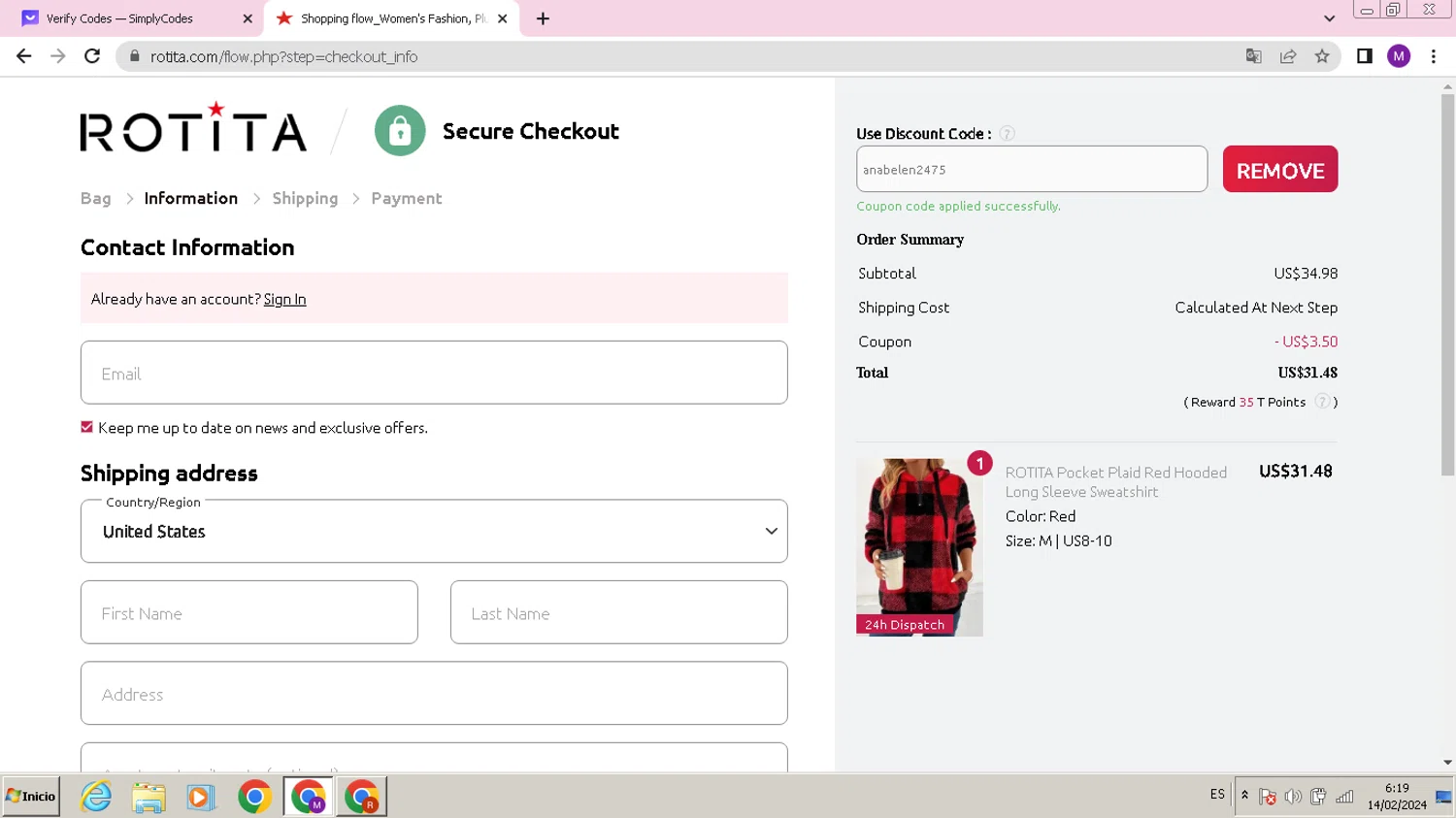Click 'Coupon code applied successfully.' message

click(958, 206)
